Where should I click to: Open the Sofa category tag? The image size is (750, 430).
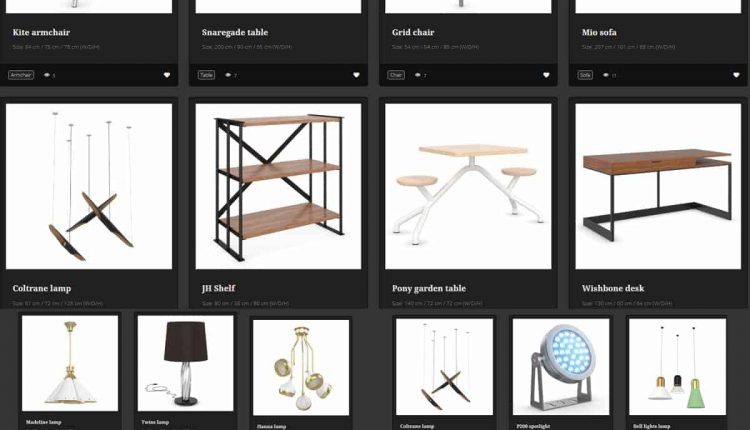[x=585, y=75]
